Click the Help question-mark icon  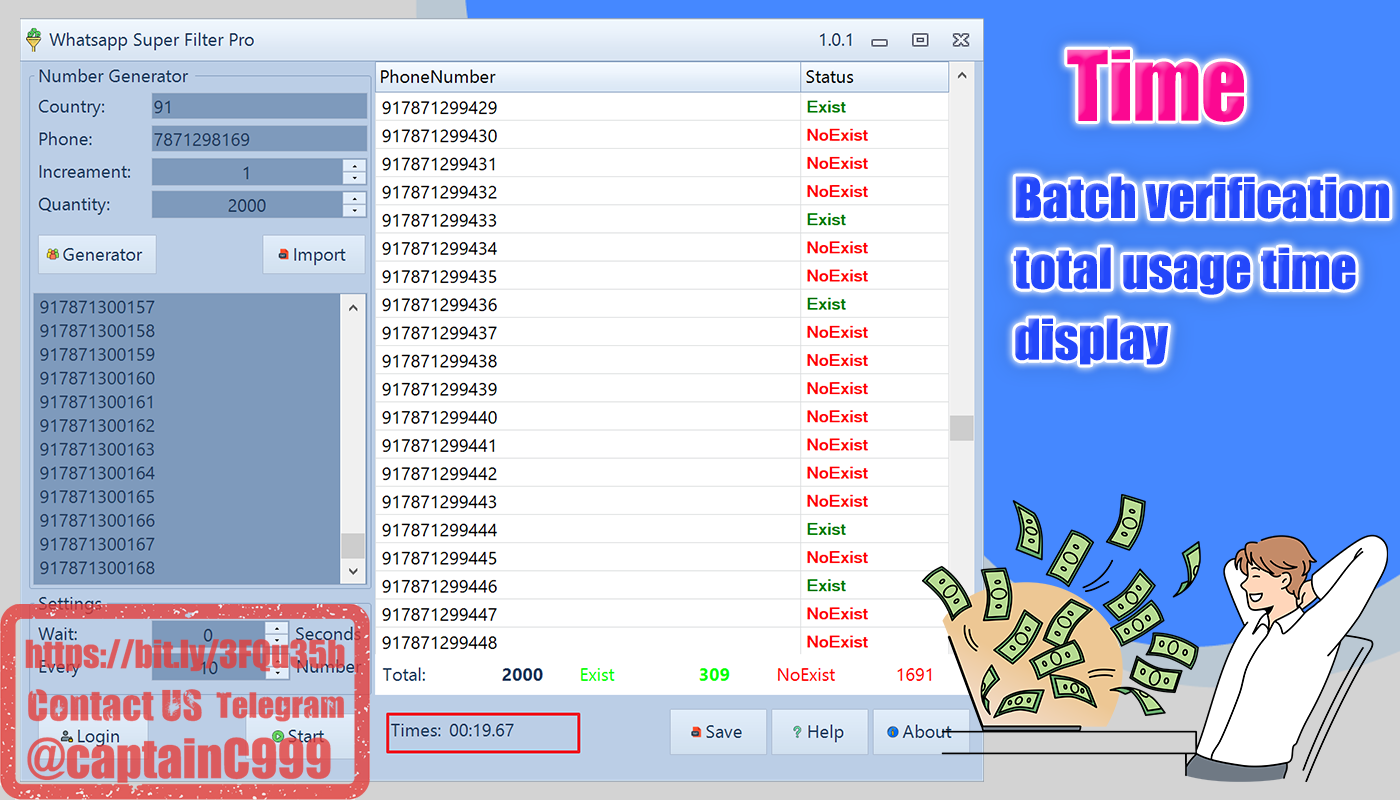click(x=796, y=732)
